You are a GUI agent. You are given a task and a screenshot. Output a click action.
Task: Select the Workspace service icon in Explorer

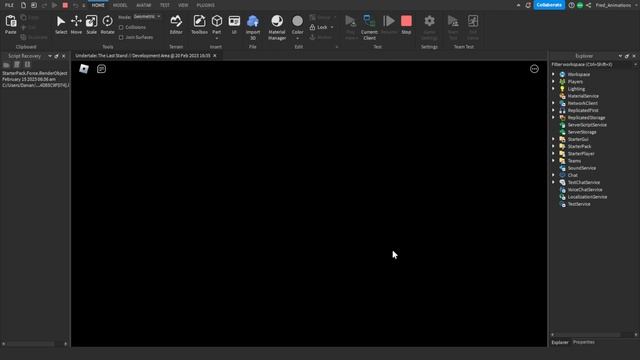(562, 74)
